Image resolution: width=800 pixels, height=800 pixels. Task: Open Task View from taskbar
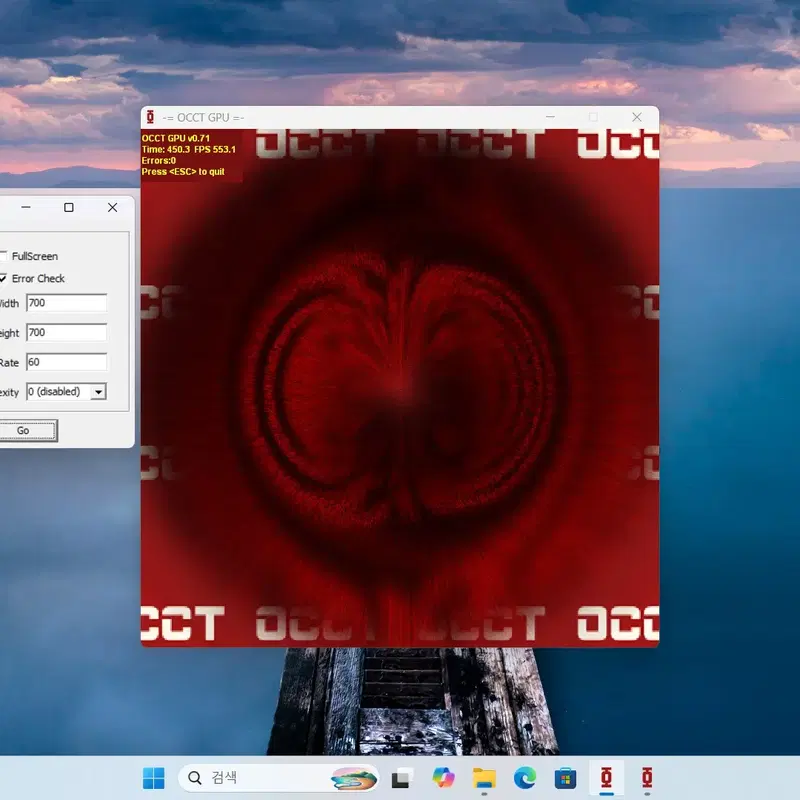[x=402, y=778]
